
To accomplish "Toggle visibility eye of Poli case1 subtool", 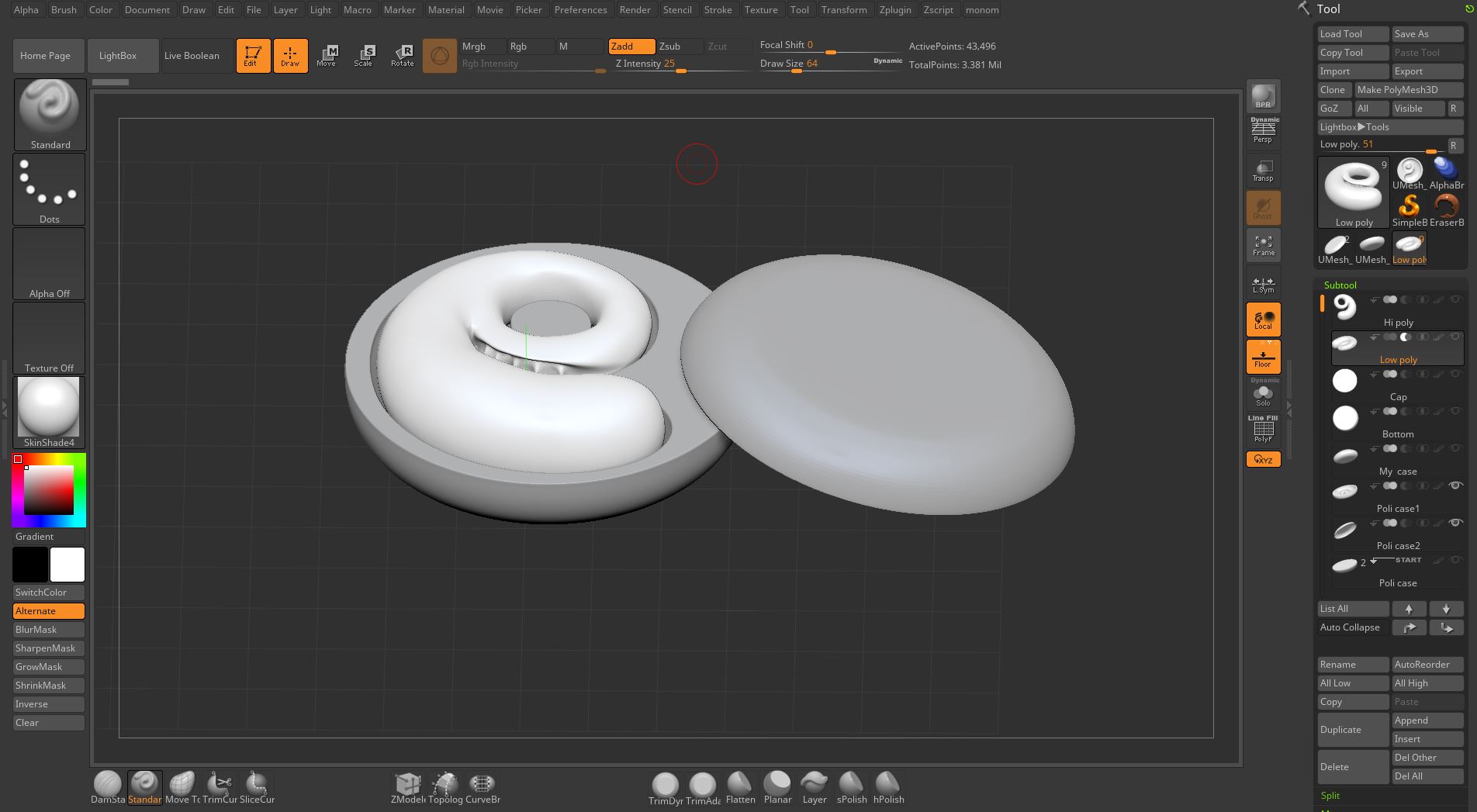I will [1455, 486].
